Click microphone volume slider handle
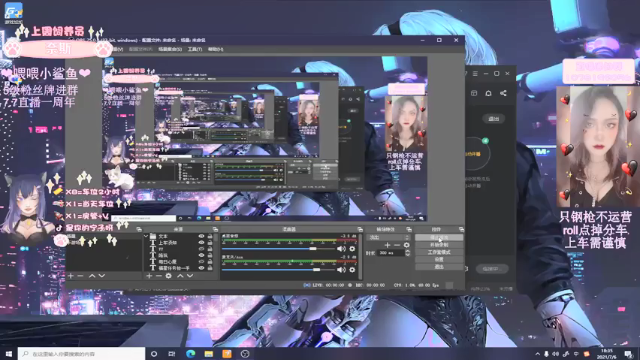 click(x=316, y=269)
